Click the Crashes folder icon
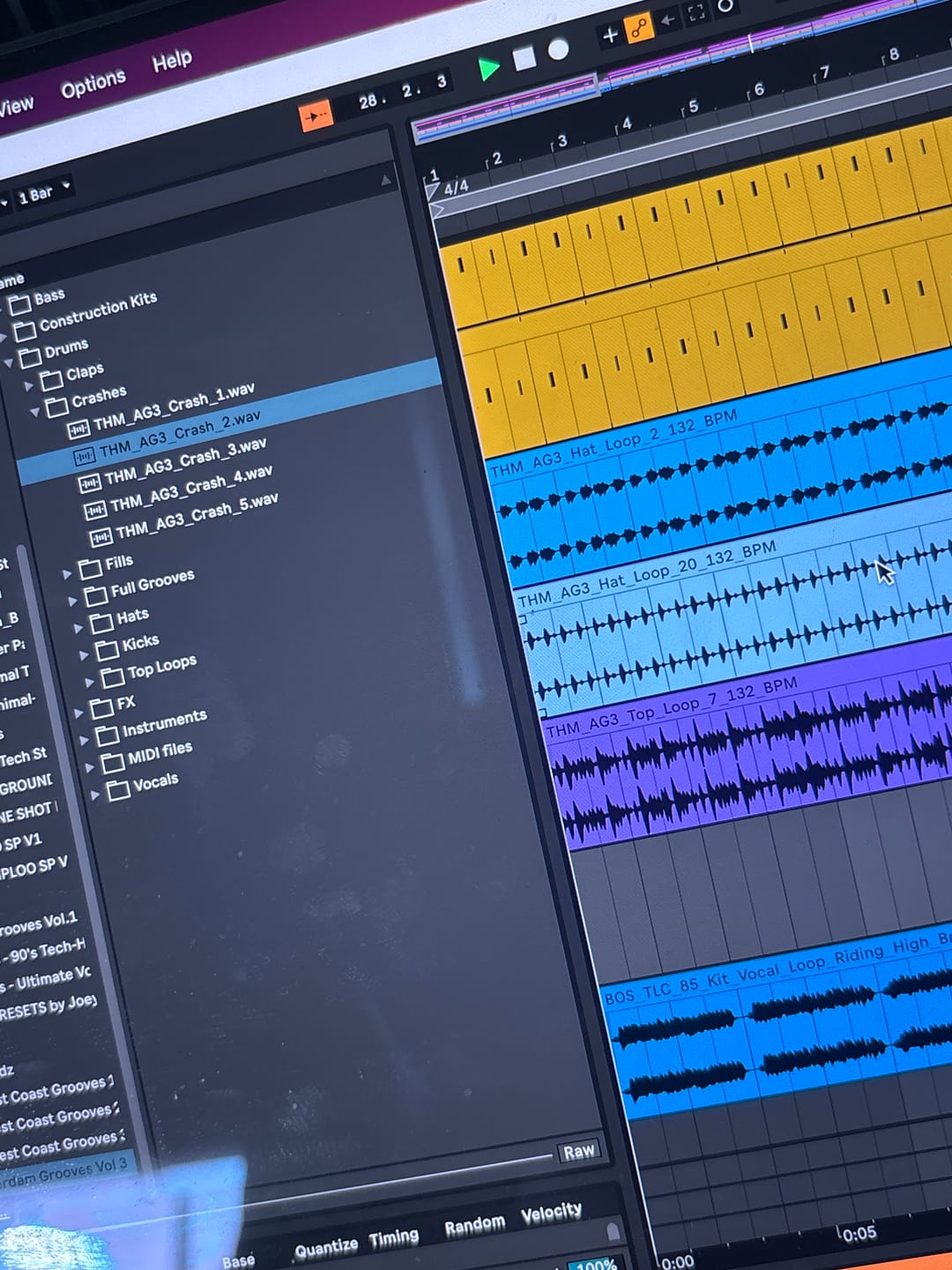 (57, 407)
